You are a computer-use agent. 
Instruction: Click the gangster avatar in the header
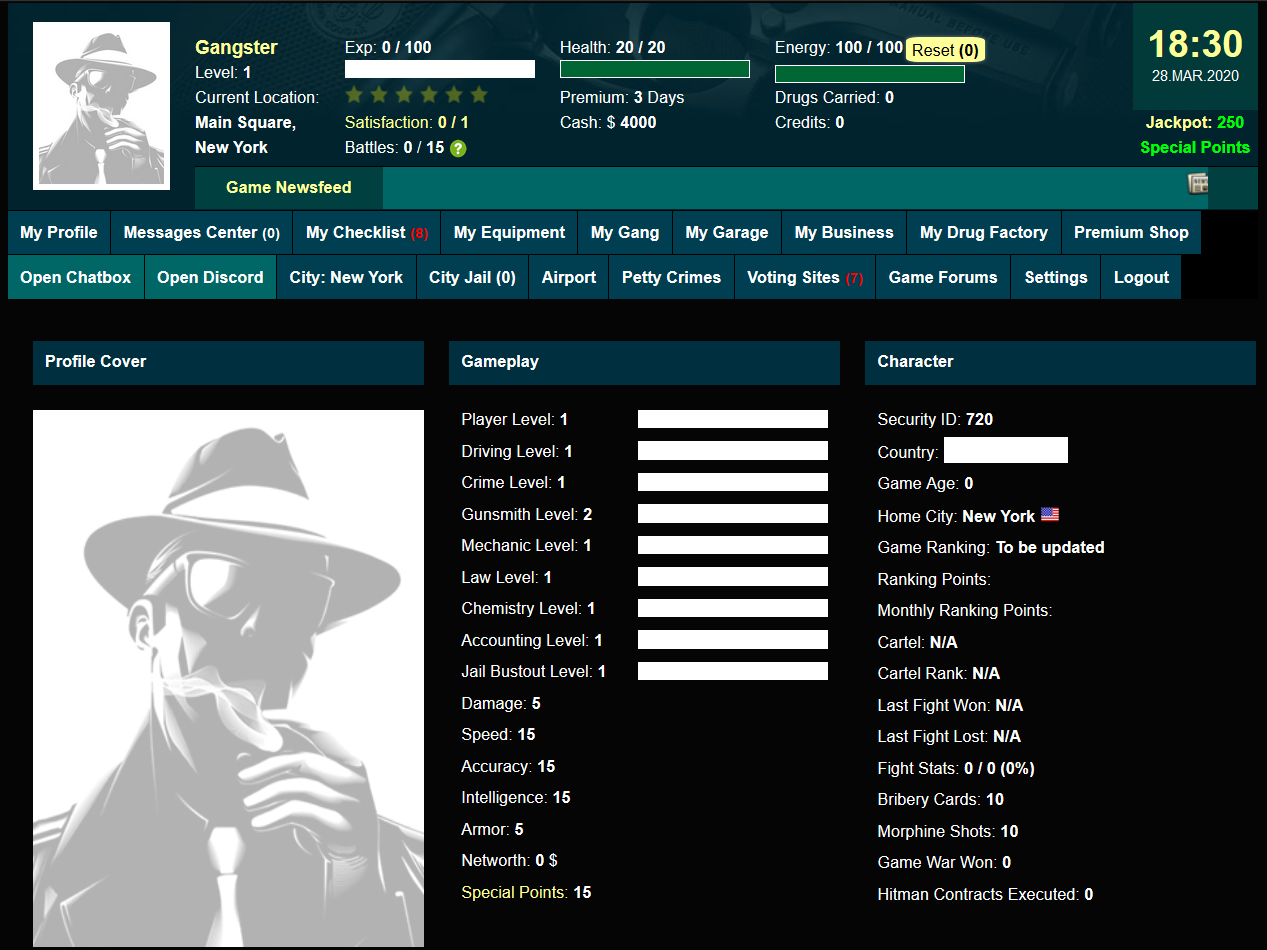point(101,106)
